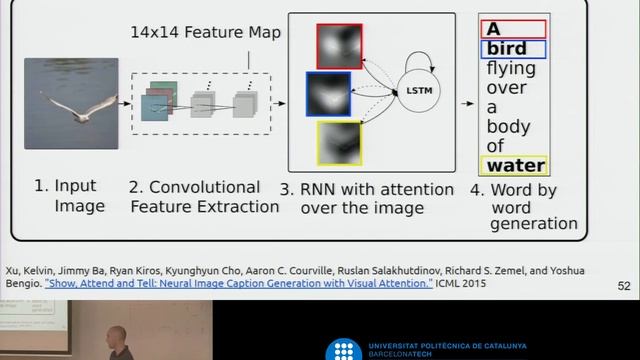Click slide number 52
Viewport: 640px width, 360px height.
click(624, 286)
